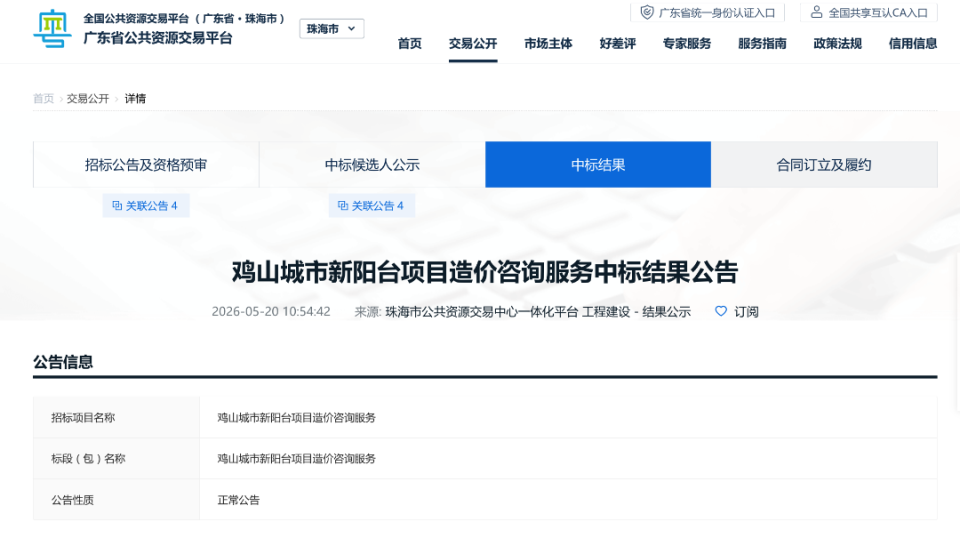Switch to 中标候选人公示 tab
This screenshot has height=546, width=960.
(x=372, y=165)
